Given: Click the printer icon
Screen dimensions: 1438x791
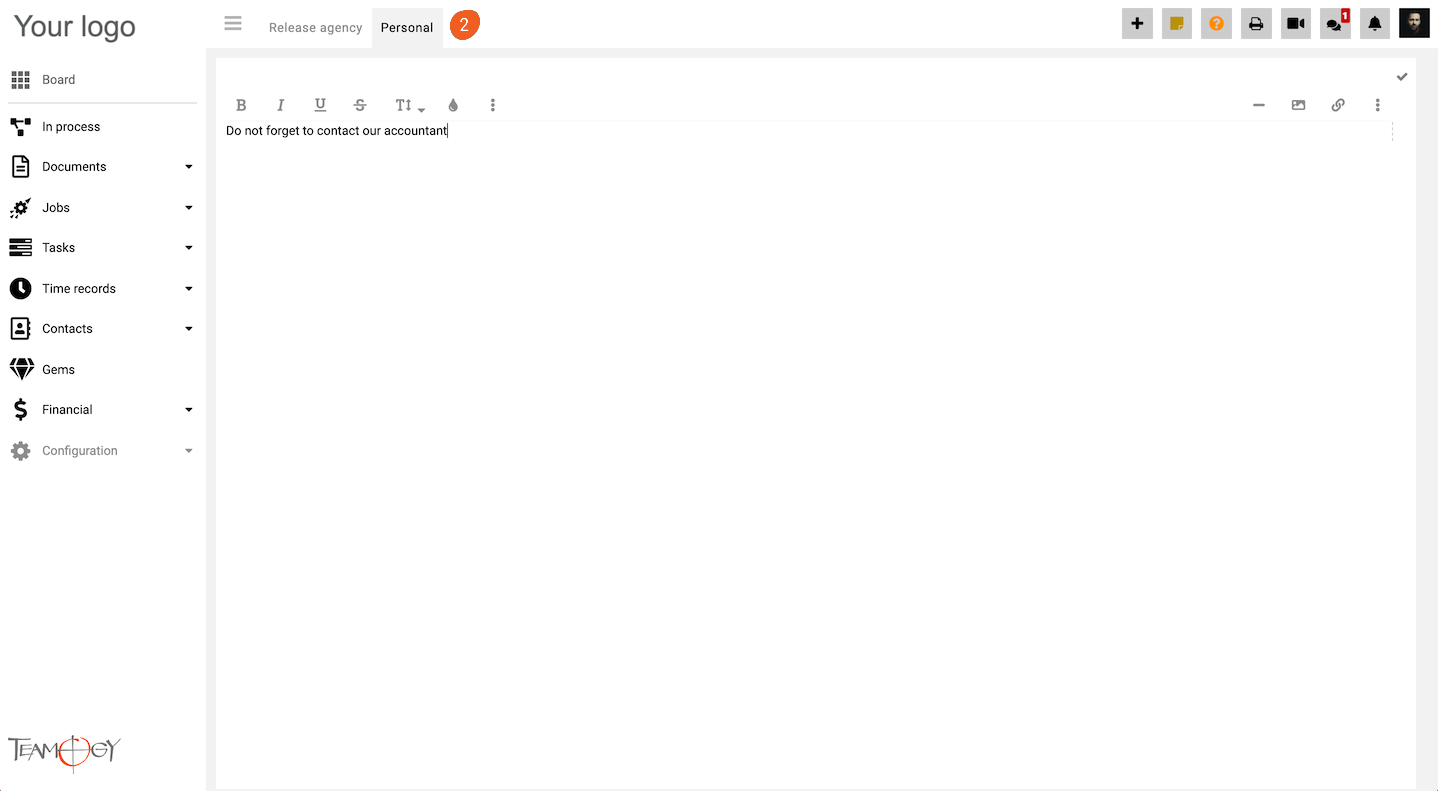Looking at the screenshot, I should coord(1256,24).
